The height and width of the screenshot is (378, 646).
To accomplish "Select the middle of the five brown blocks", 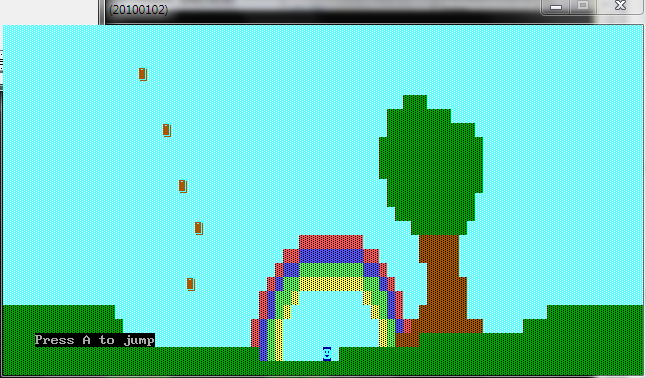I will click(183, 186).
